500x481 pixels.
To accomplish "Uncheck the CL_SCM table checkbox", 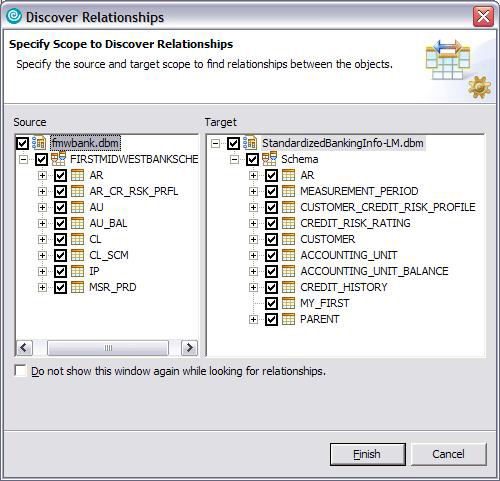I will click(60, 255).
